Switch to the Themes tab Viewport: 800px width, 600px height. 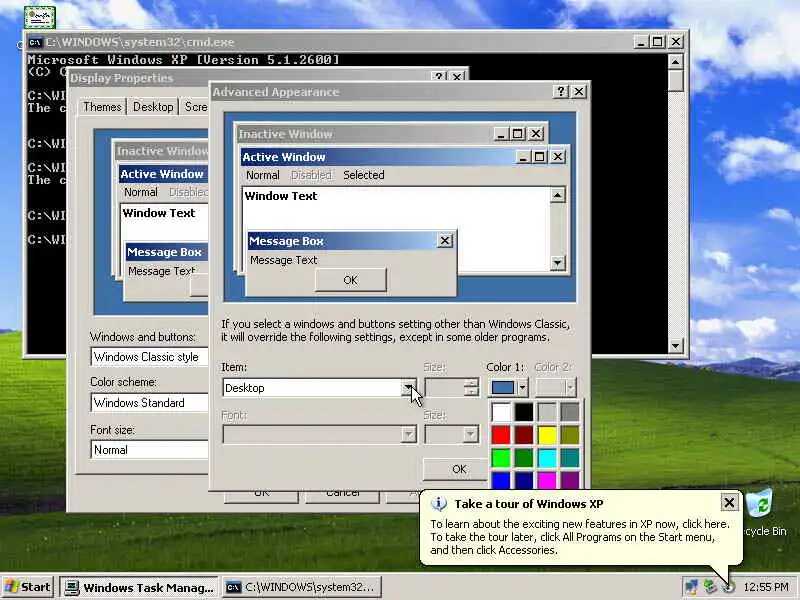click(102, 107)
